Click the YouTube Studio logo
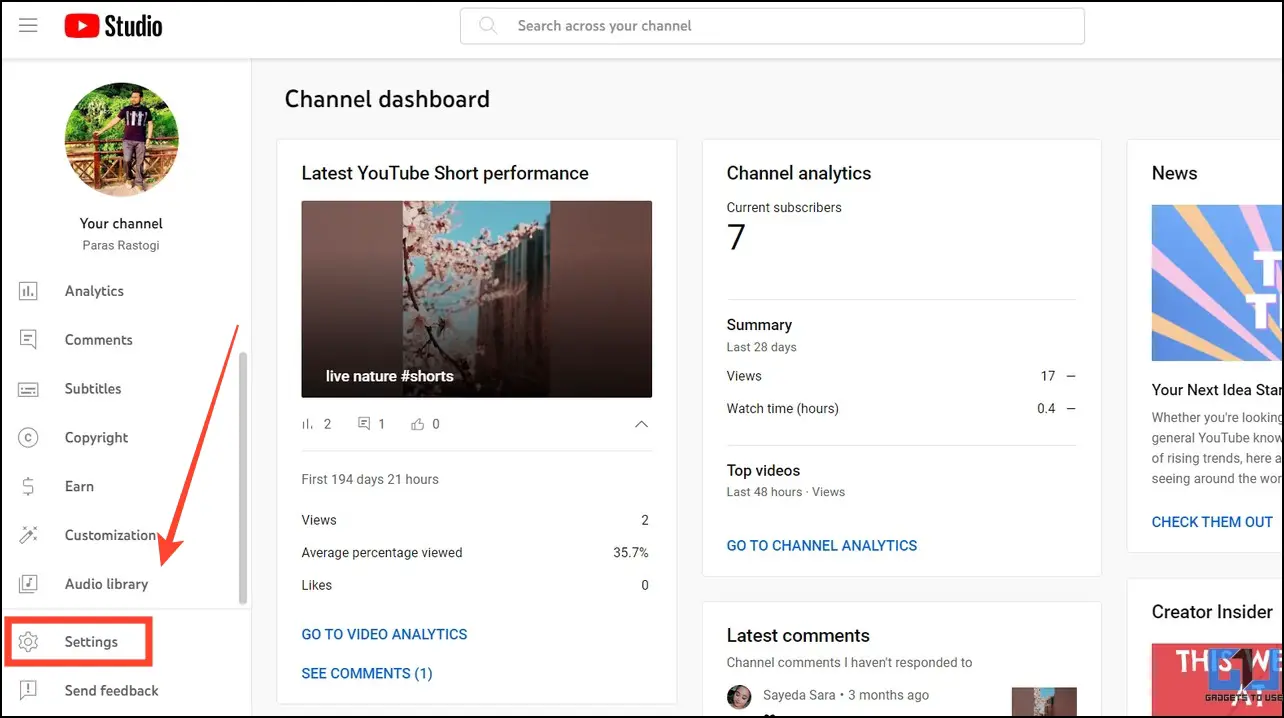 (x=113, y=26)
